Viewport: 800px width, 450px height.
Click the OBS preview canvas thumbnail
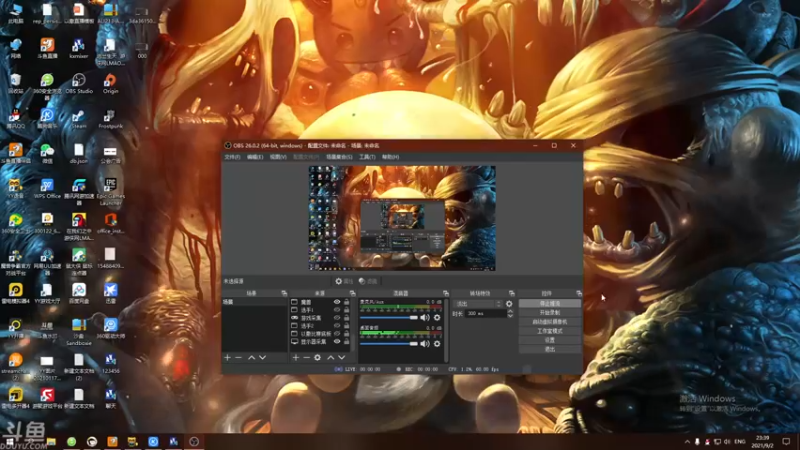(402, 218)
